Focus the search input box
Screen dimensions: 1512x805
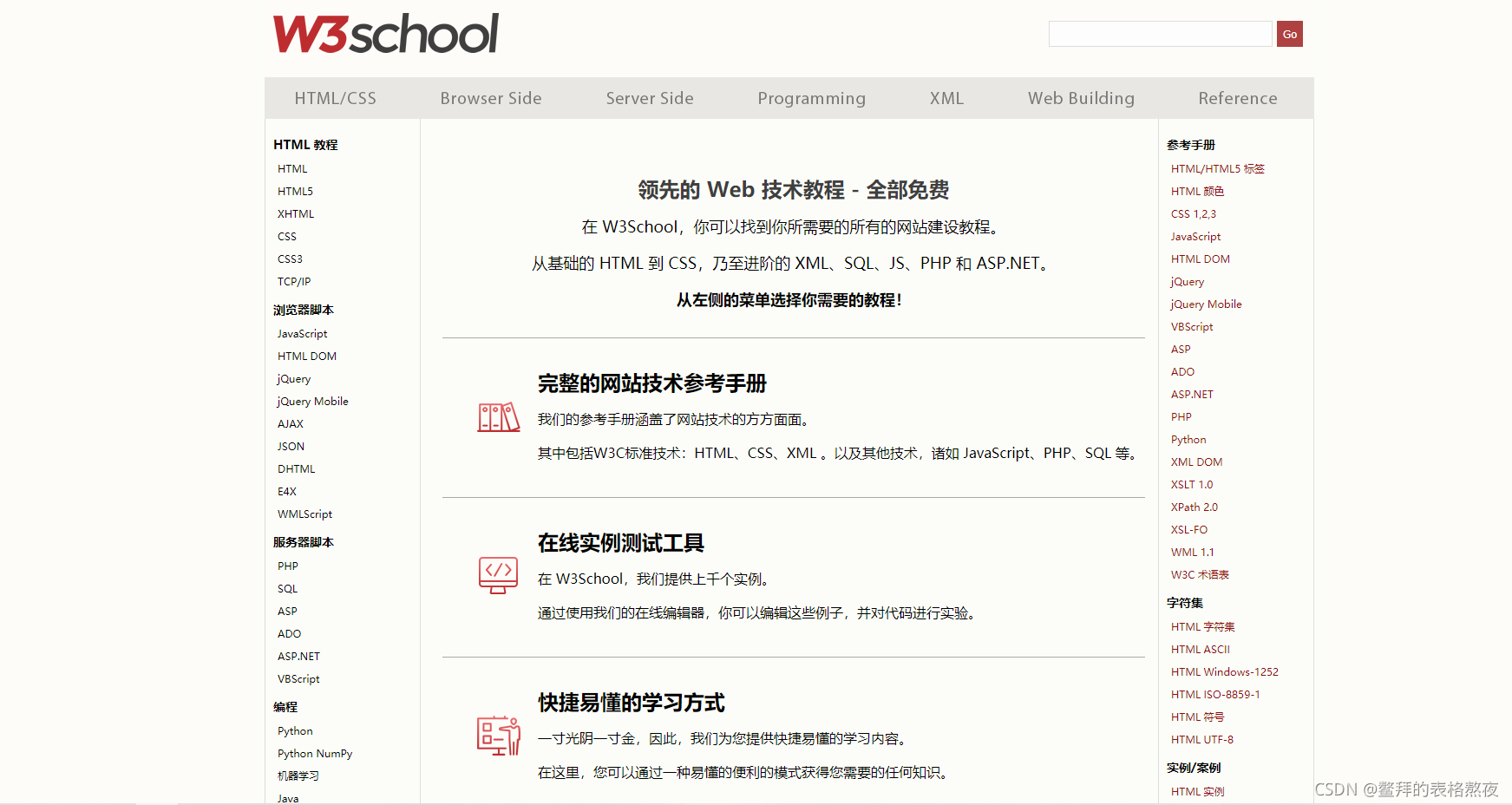[x=1161, y=34]
